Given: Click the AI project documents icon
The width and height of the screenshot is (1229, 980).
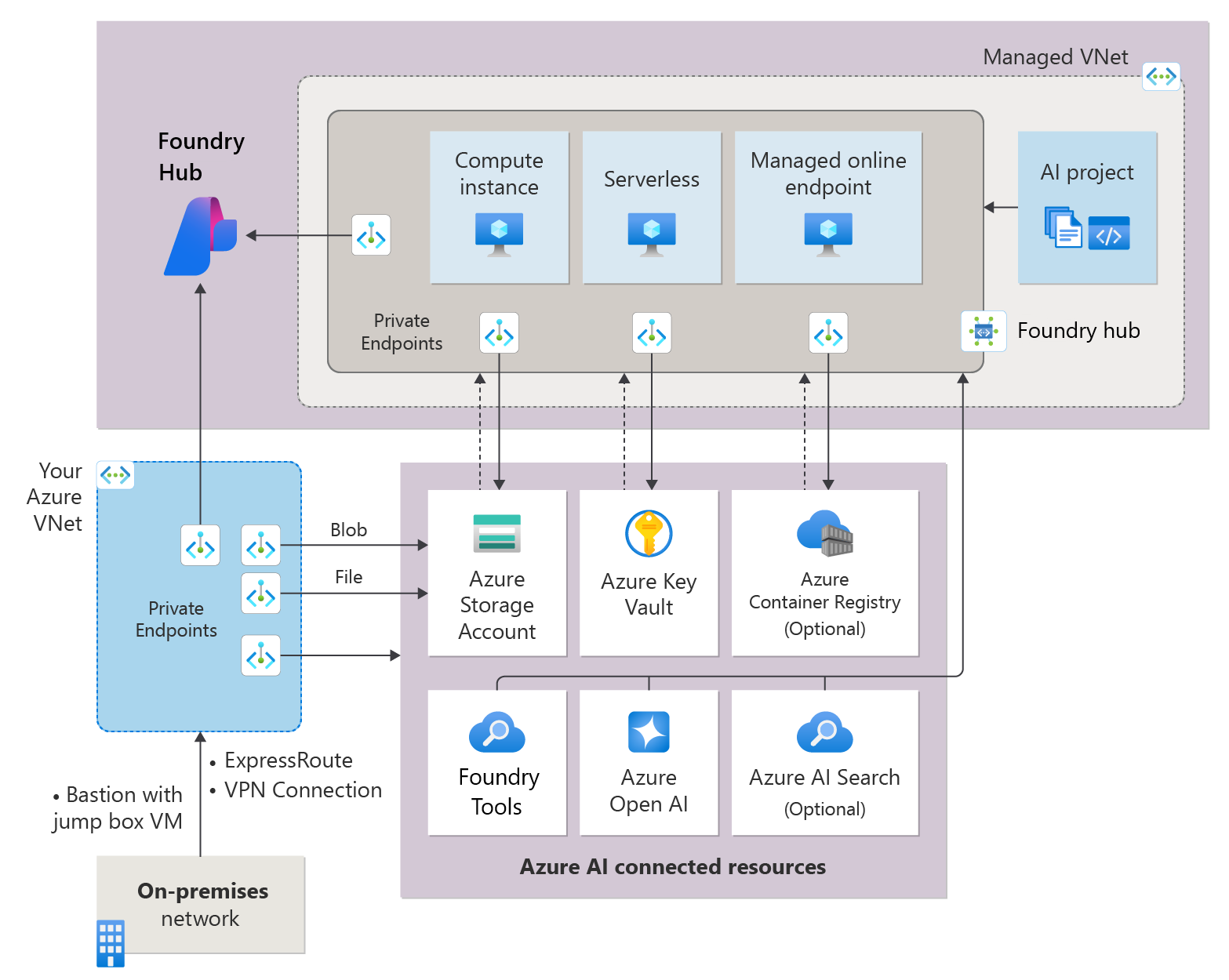Looking at the screenshot, I should [1064, 227].
